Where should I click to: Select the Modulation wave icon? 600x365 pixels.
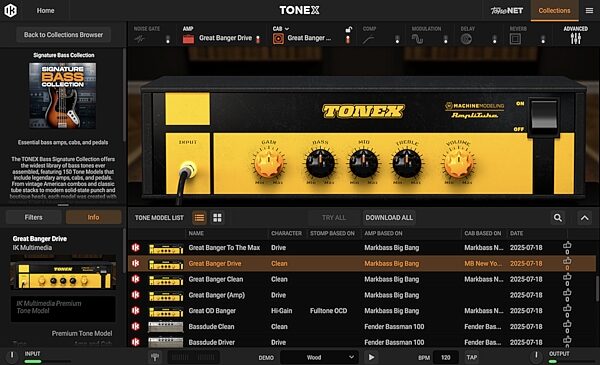click(x=417, y=39)
